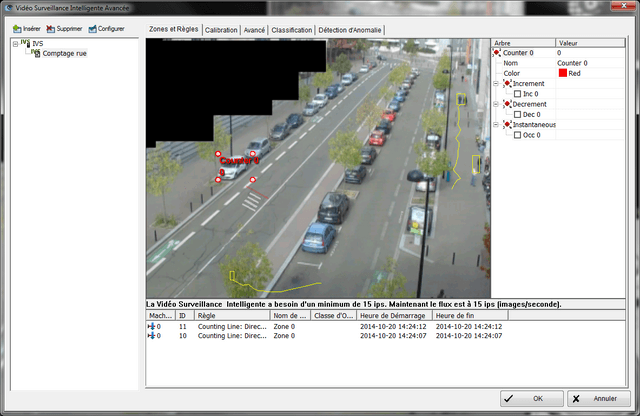This screenshot has width=640, height=416.
Task: Click event icon of row ID 10
Action: 151,336
